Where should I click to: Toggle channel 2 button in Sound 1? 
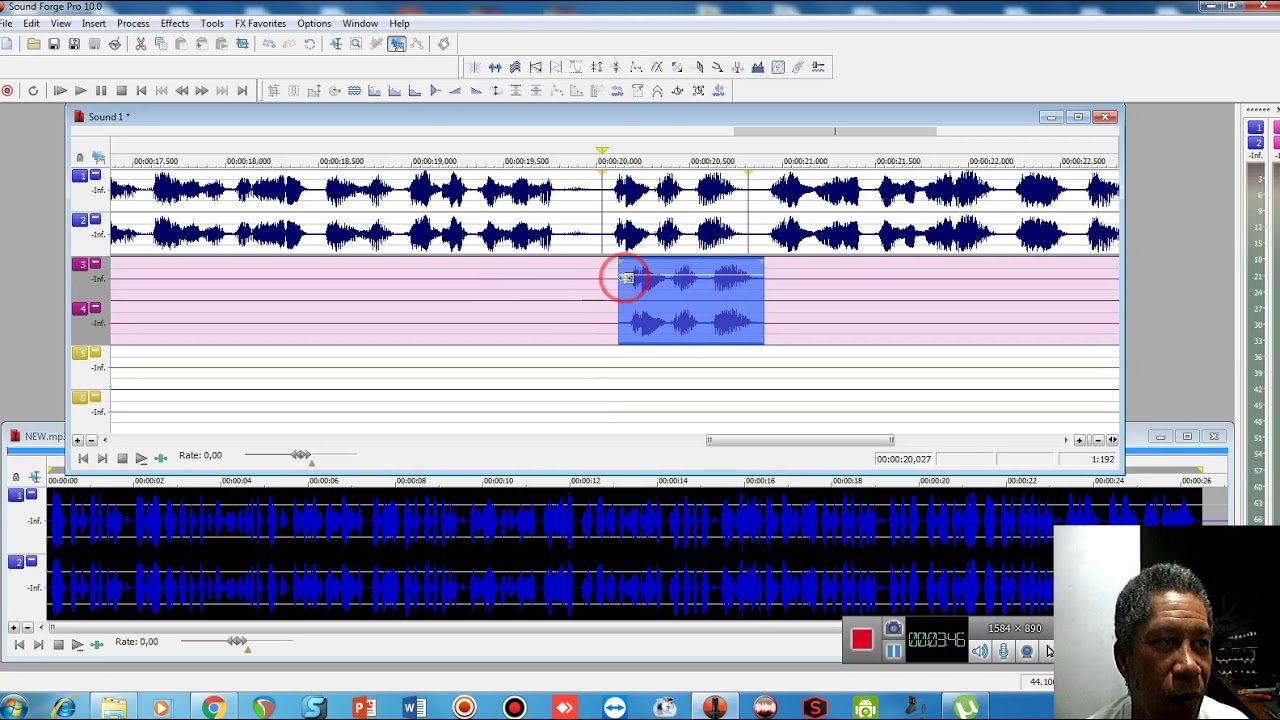tap(80, 219)
